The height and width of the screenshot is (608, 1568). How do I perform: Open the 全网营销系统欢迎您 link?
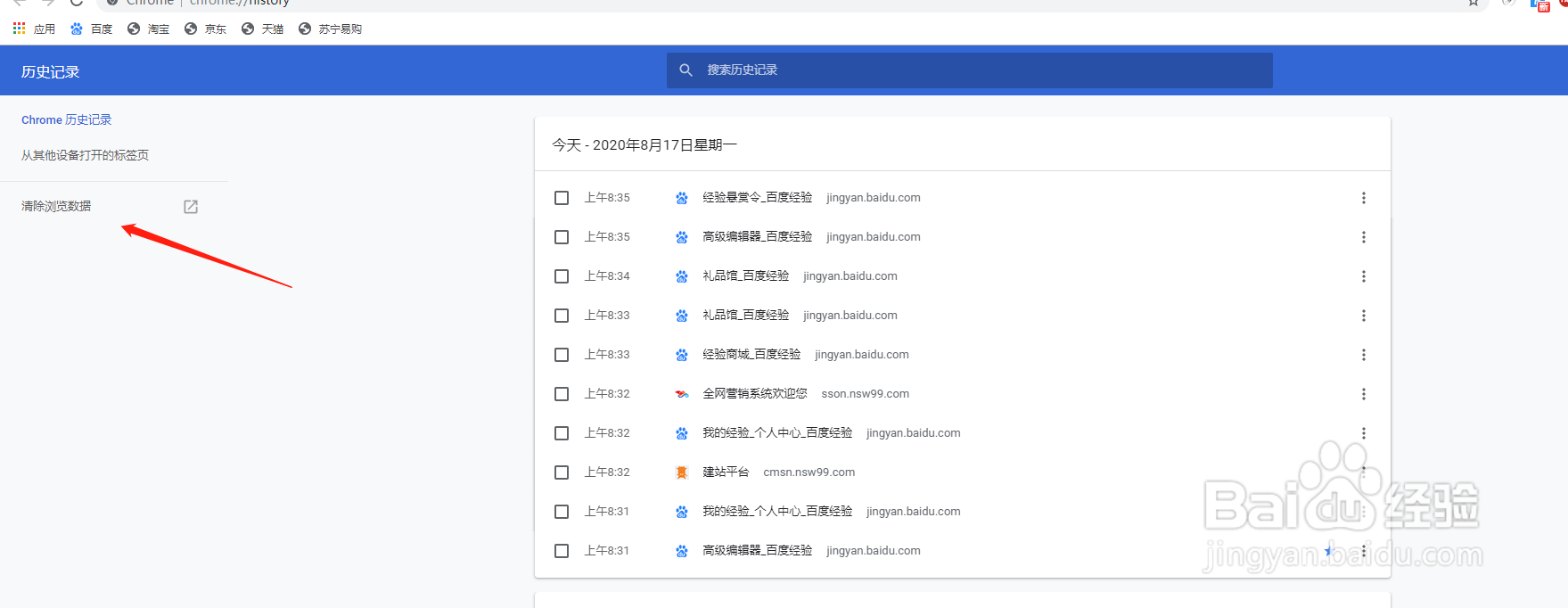[x=755, y=394]
